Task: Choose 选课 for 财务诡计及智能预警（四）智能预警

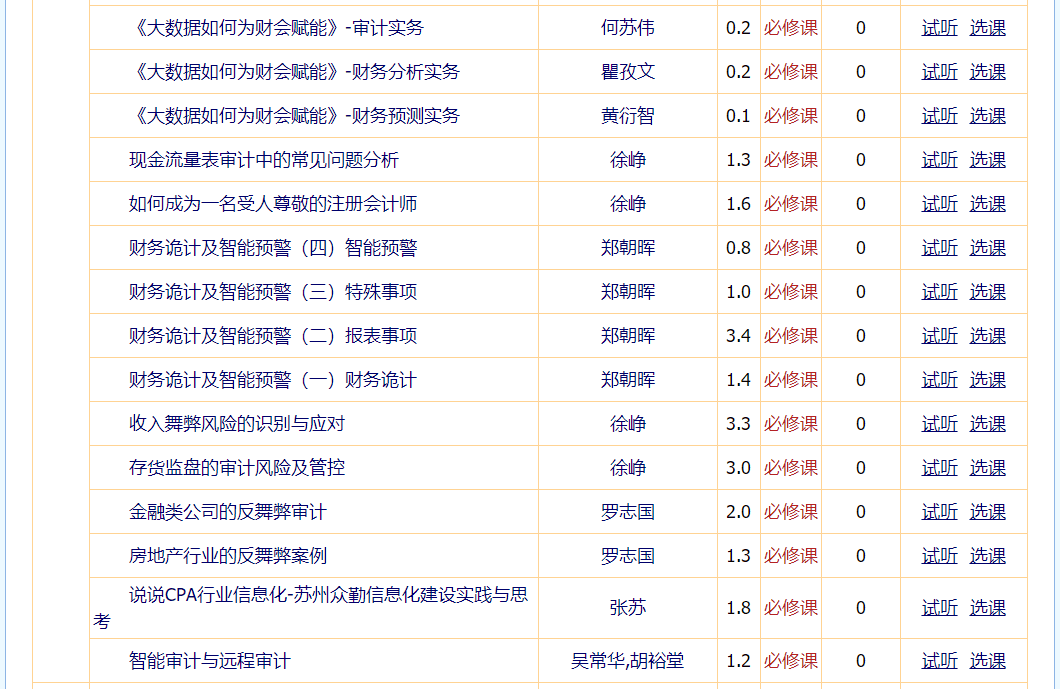Action: [x=987, y=248]
